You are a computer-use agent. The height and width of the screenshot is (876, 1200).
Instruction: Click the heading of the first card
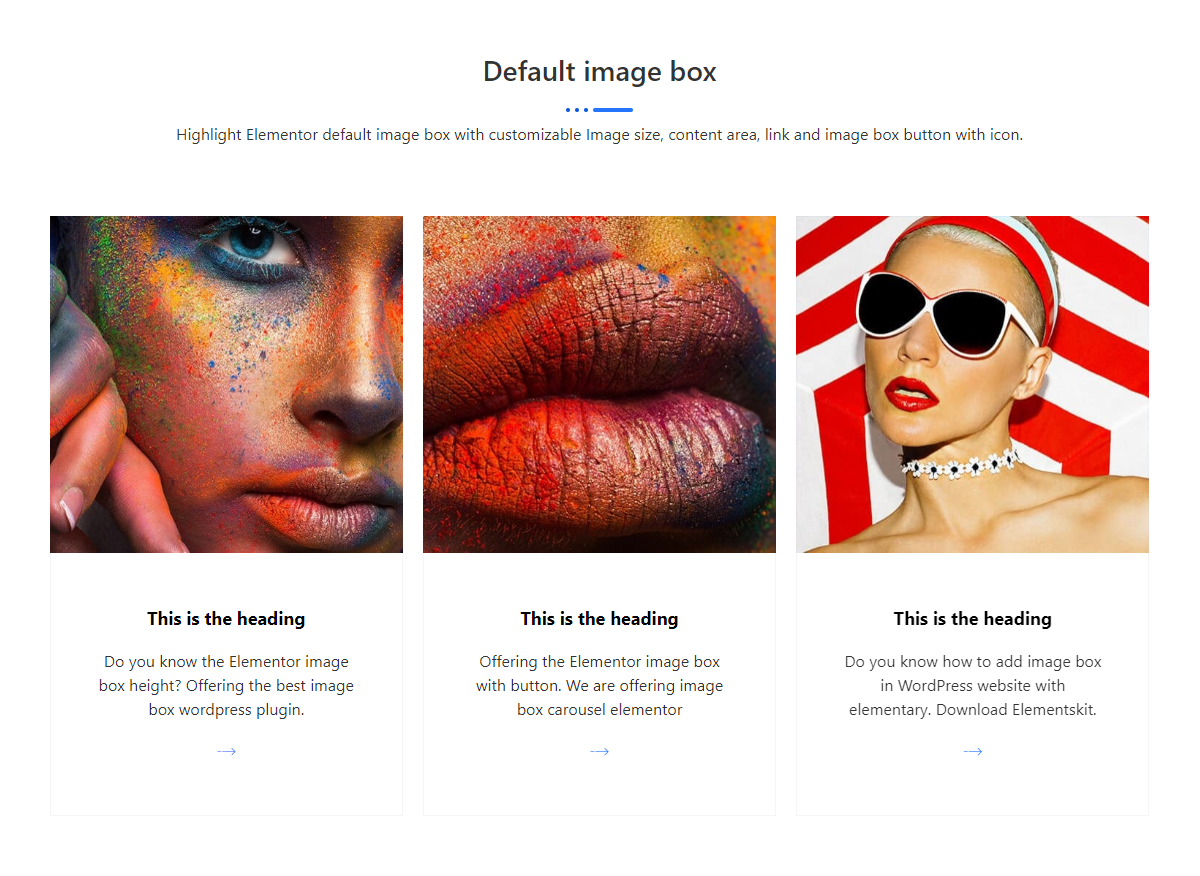point(226,619)
